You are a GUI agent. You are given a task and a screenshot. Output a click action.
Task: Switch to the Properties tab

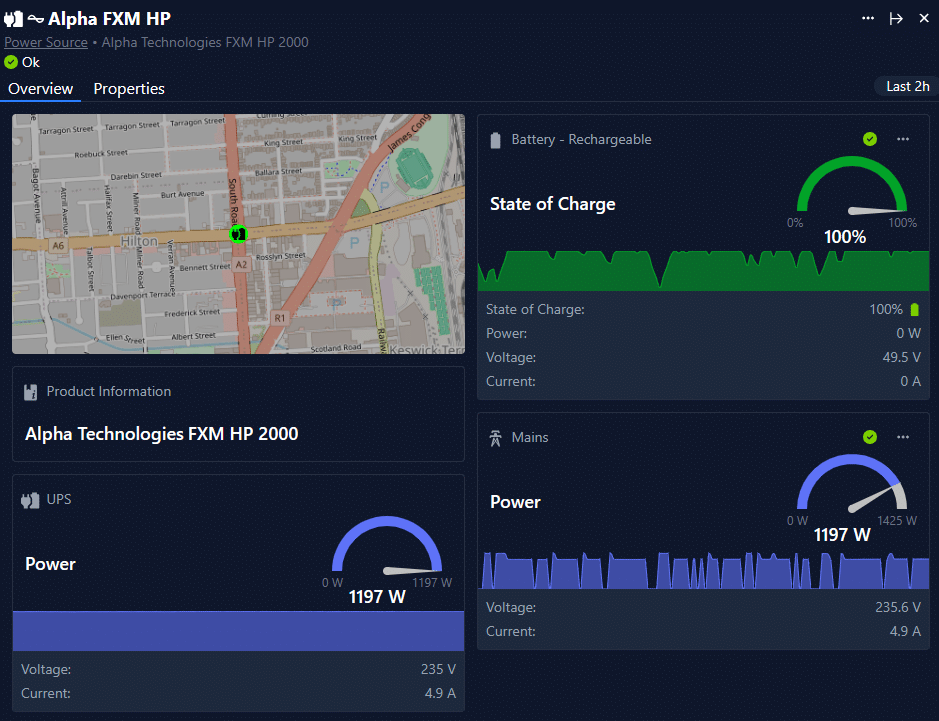pos(129,89)
